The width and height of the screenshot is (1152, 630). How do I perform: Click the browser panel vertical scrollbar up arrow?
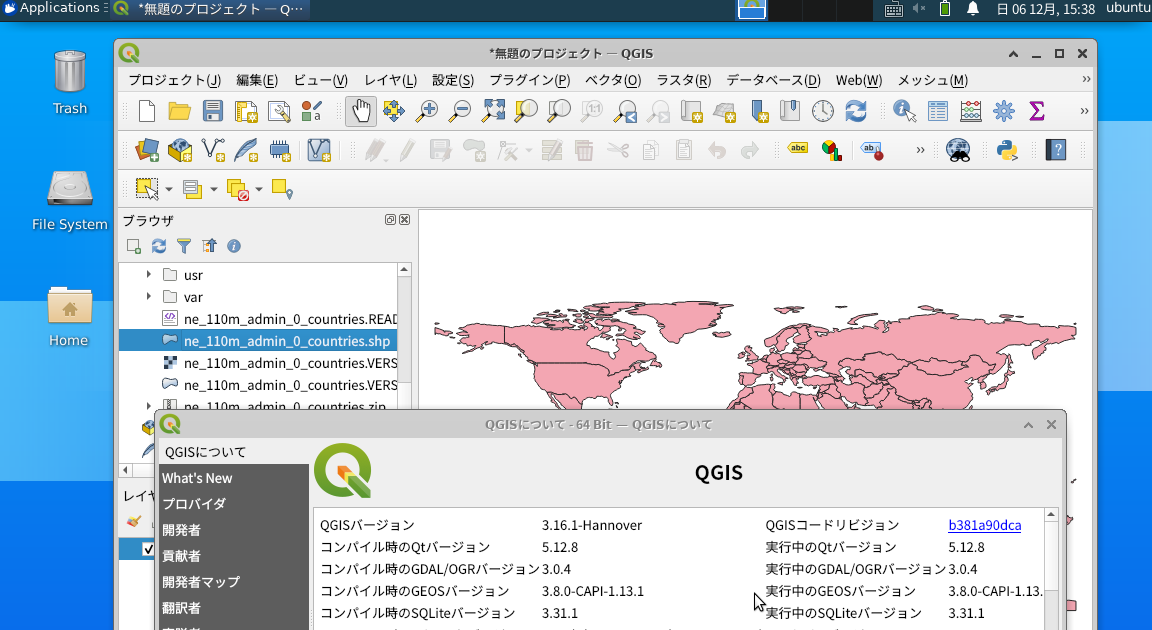(x=404, y=269)
